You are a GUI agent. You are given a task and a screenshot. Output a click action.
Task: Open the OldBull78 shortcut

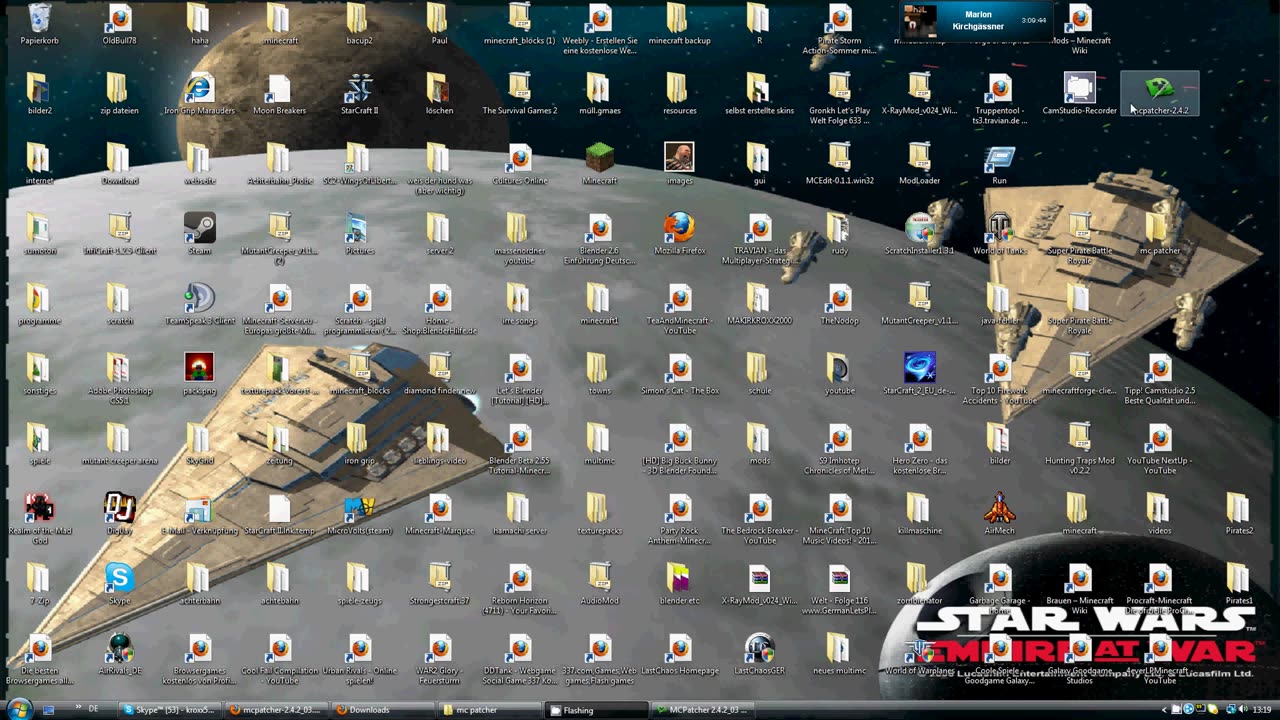coord(119,25)
